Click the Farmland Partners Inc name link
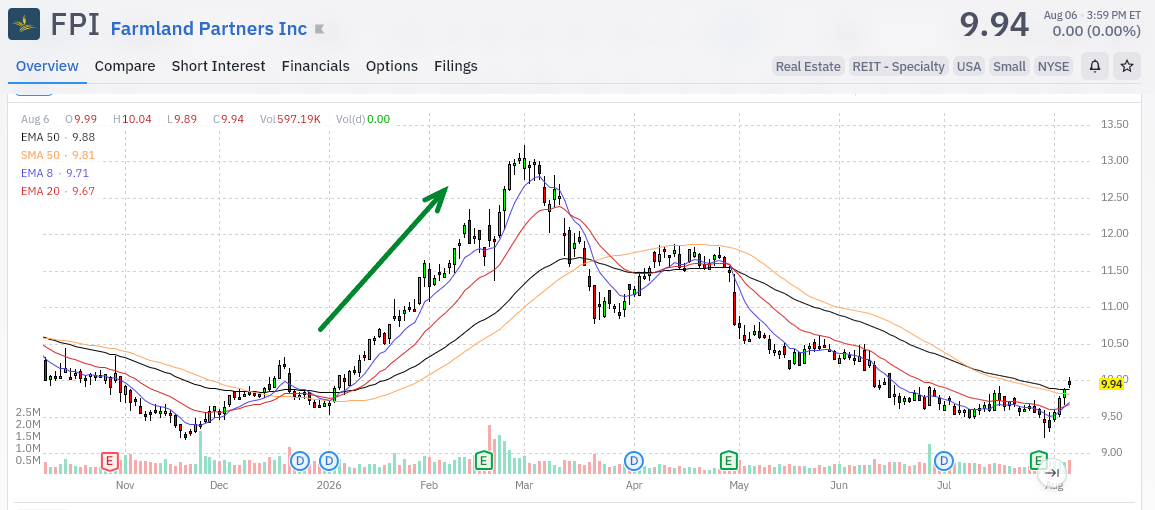 click(x=208, y=29)
